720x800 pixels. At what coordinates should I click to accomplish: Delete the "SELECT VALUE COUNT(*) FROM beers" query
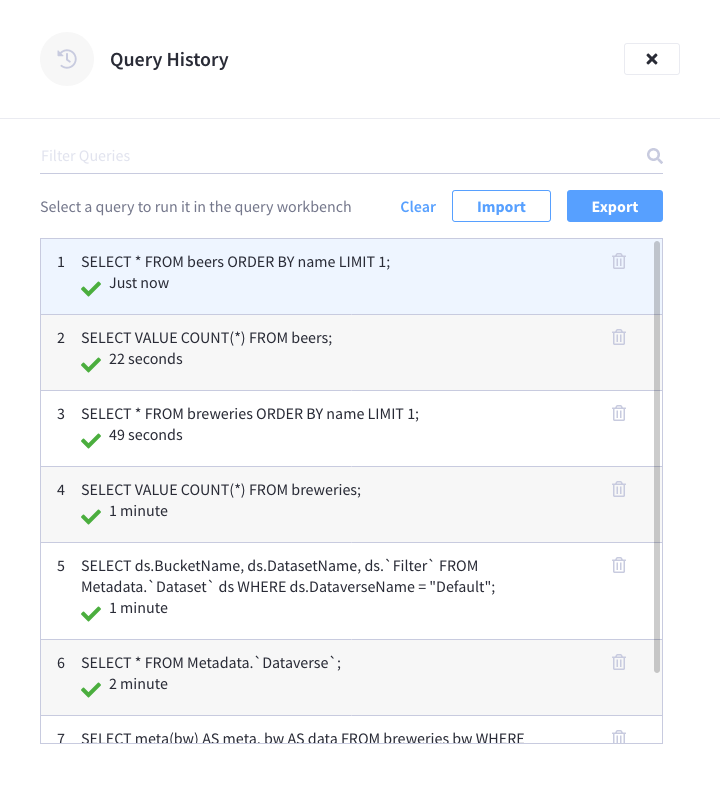618,337
